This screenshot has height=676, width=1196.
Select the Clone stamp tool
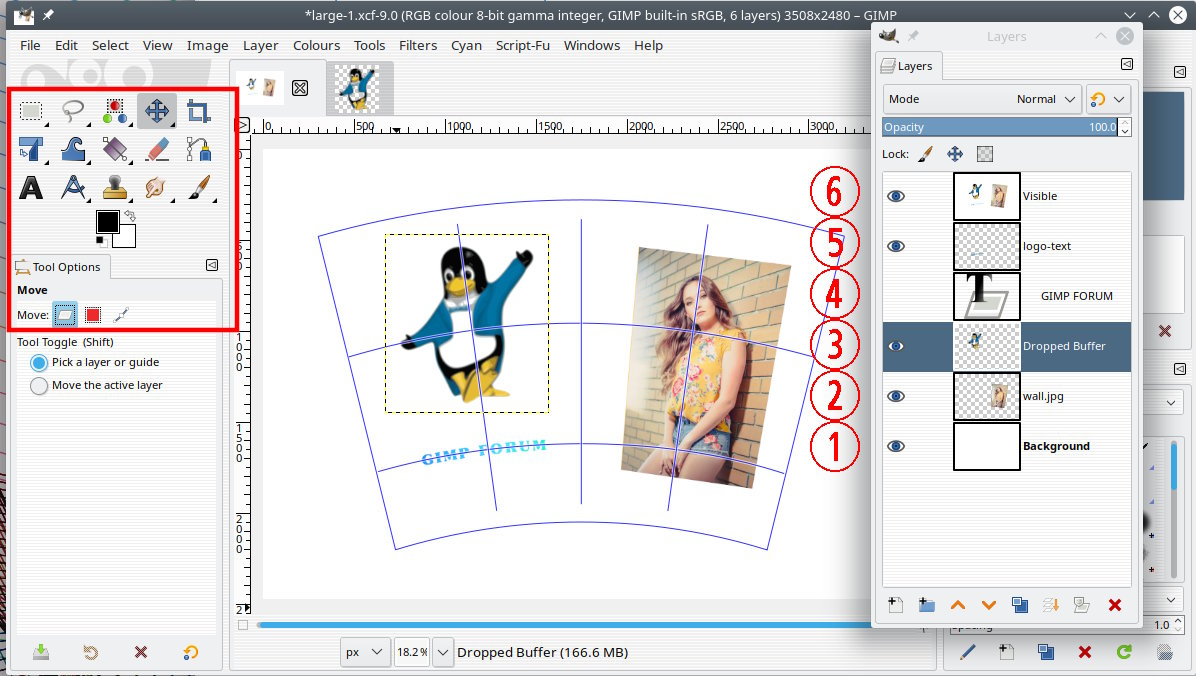click(115, 188)
